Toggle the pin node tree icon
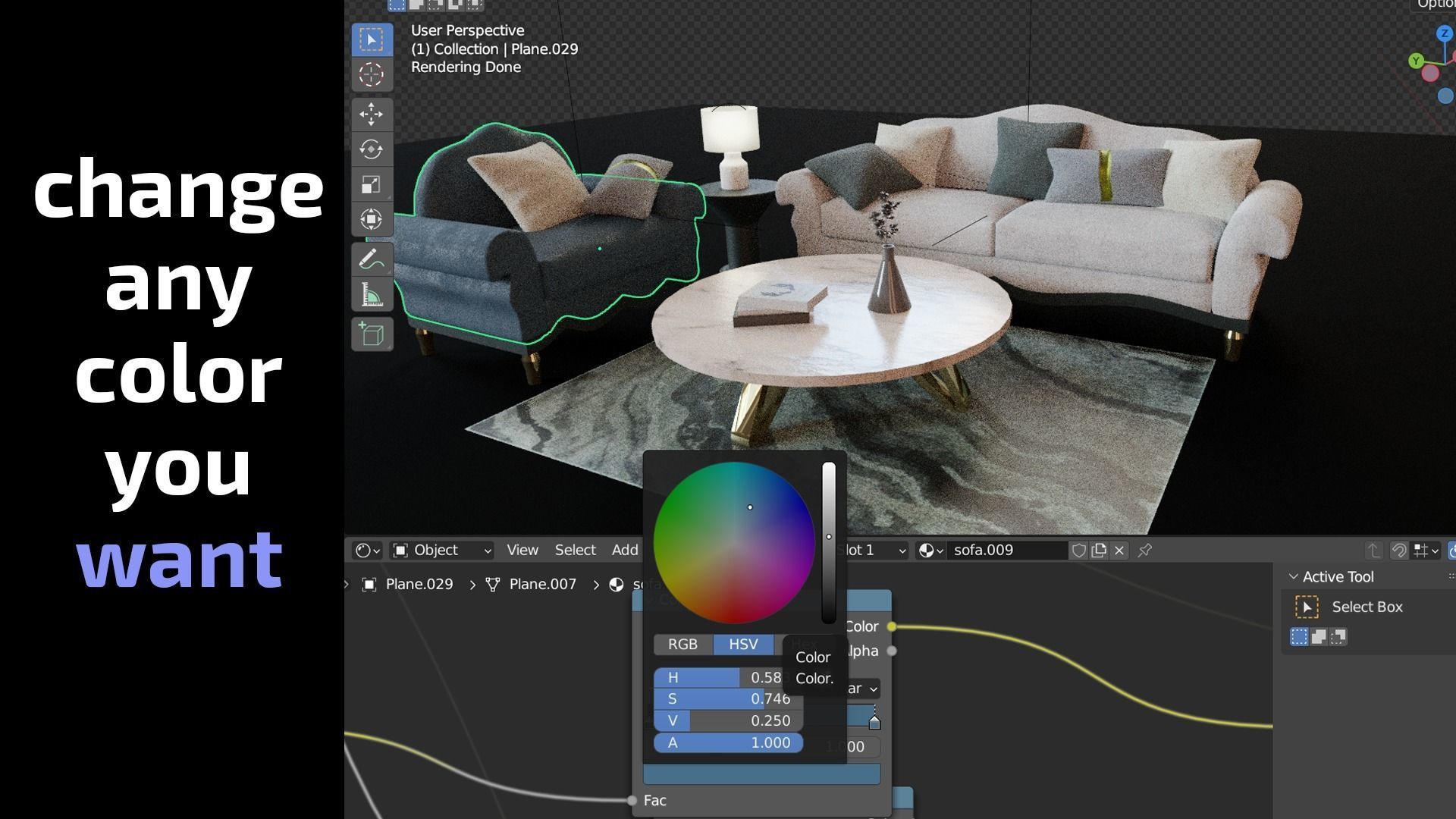 tap(1145, 551)
